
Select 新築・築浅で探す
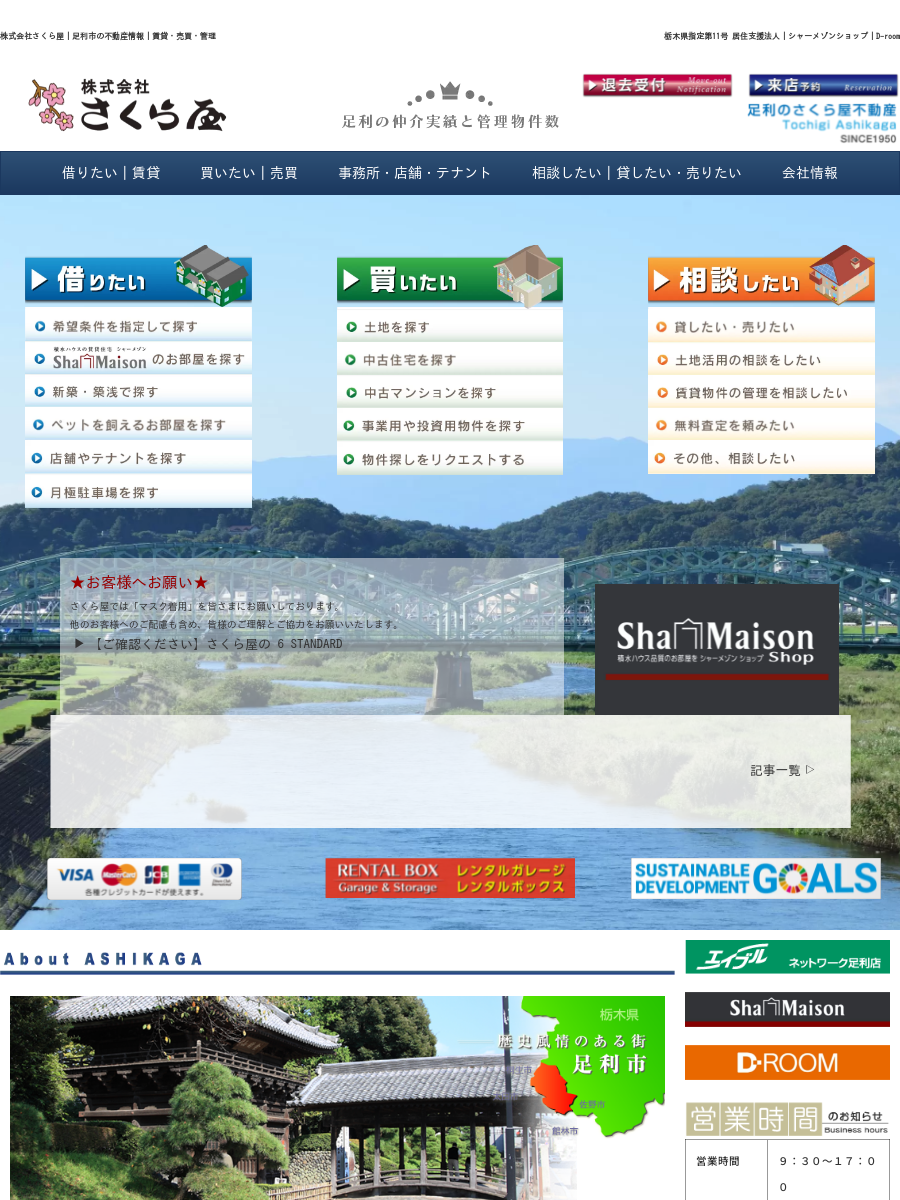click(x=138, y=391)
